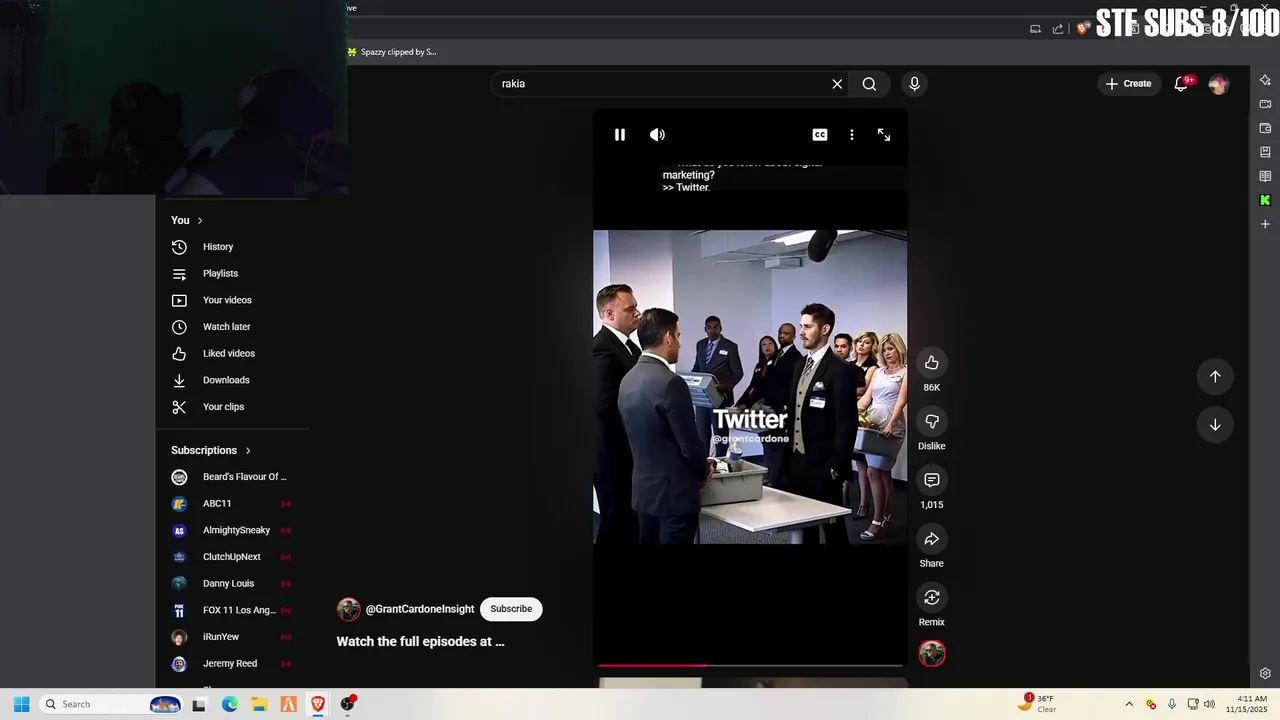
Task: Go to next Short with down arrow
Action: click(x=1215, y=425)
